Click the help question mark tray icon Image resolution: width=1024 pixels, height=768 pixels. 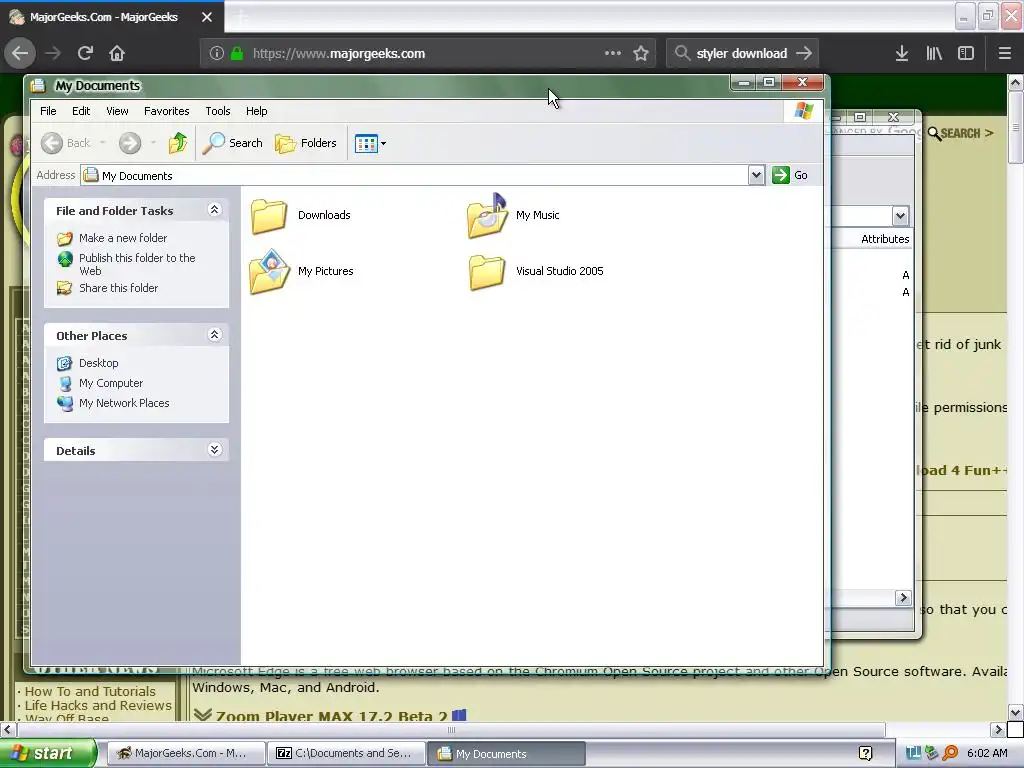(865, 753)
